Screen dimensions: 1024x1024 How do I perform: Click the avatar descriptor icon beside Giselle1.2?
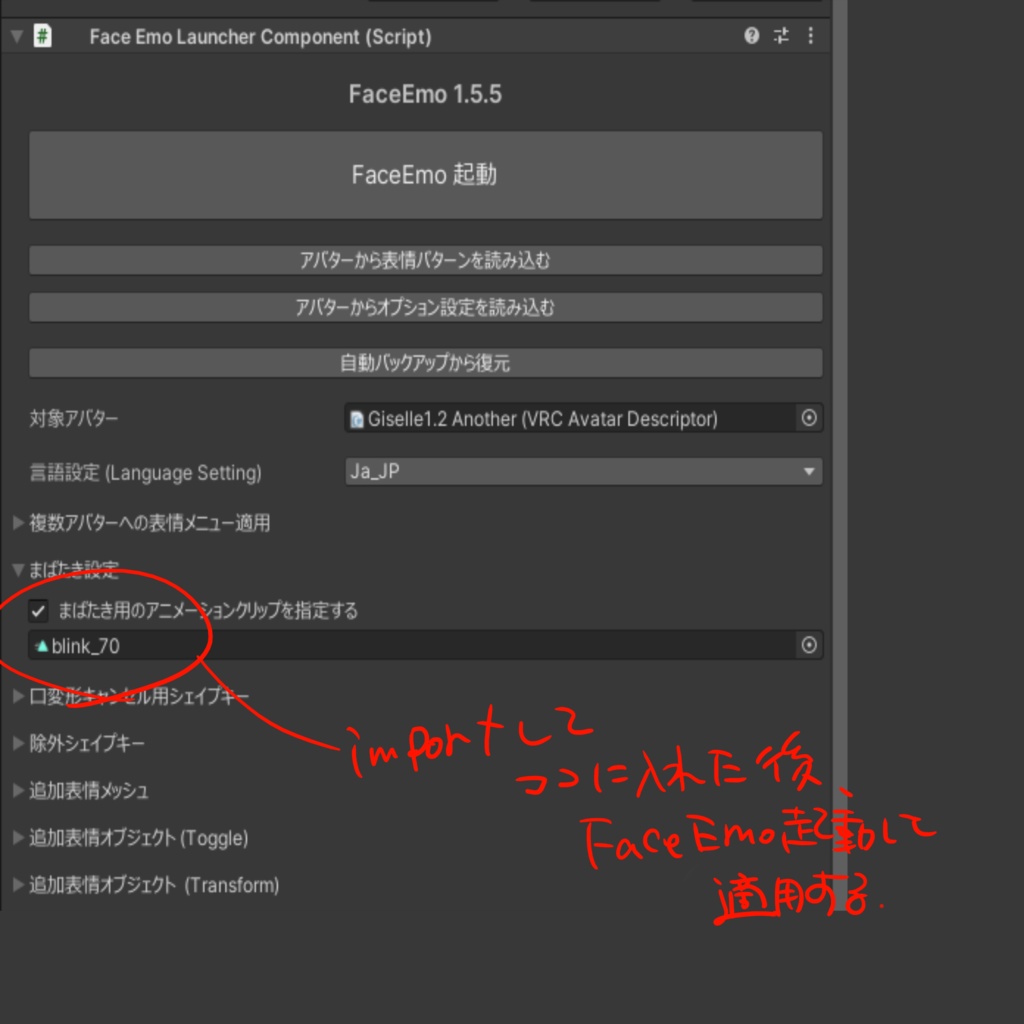click(357, 419)
